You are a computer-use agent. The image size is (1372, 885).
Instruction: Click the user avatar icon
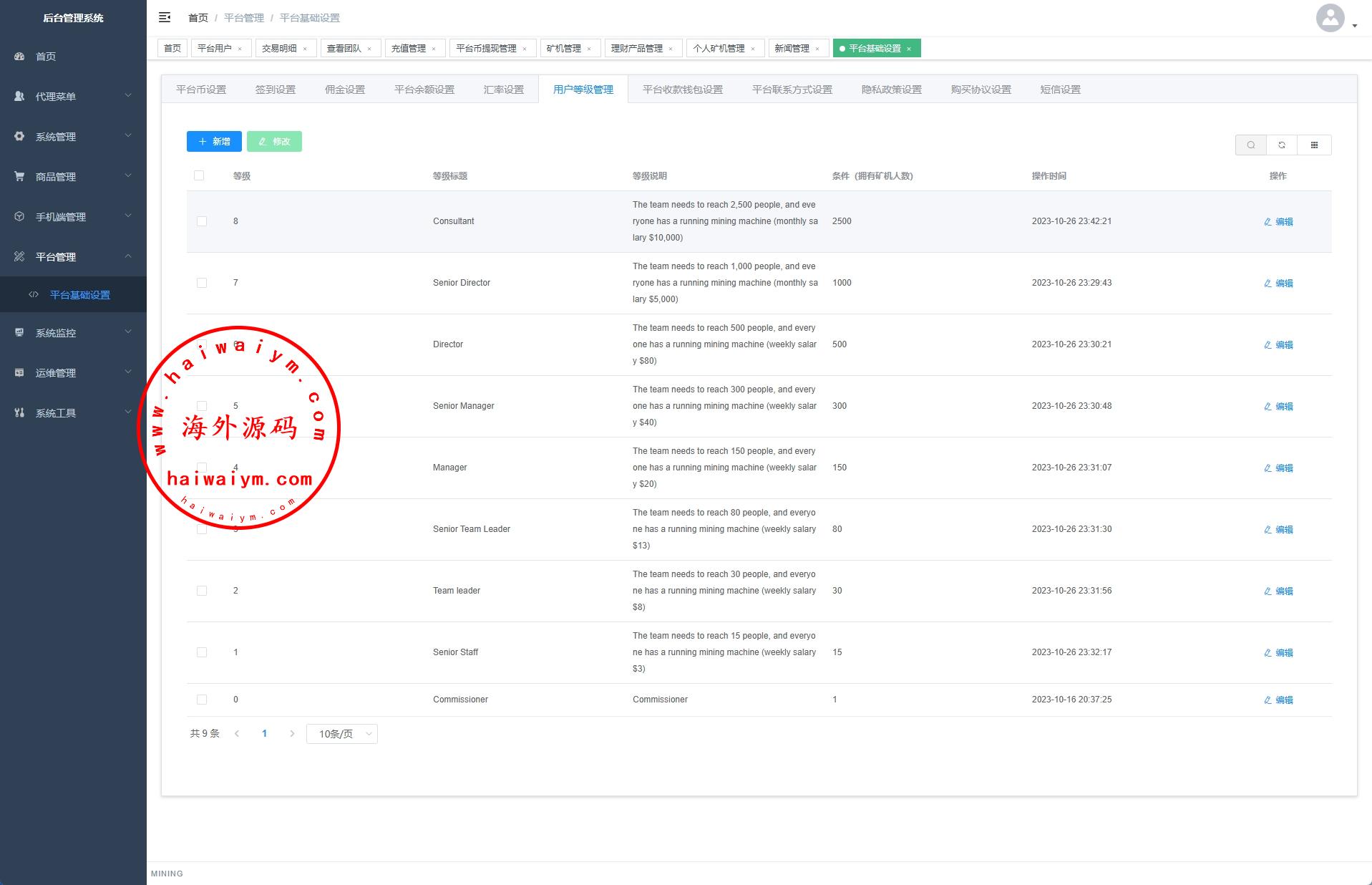pos(1330,19)
